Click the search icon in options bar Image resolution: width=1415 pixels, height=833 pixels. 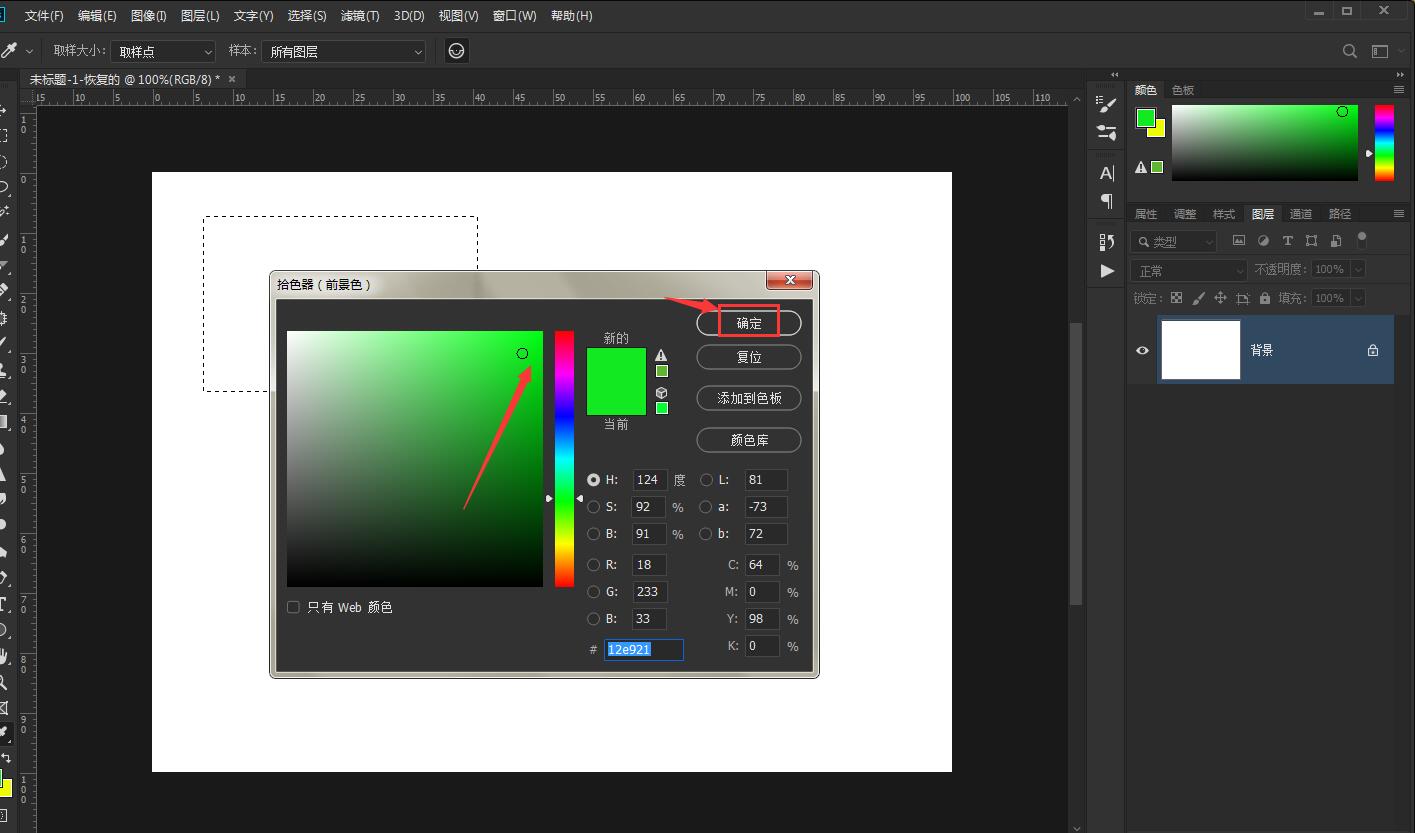click(1349, 51)
